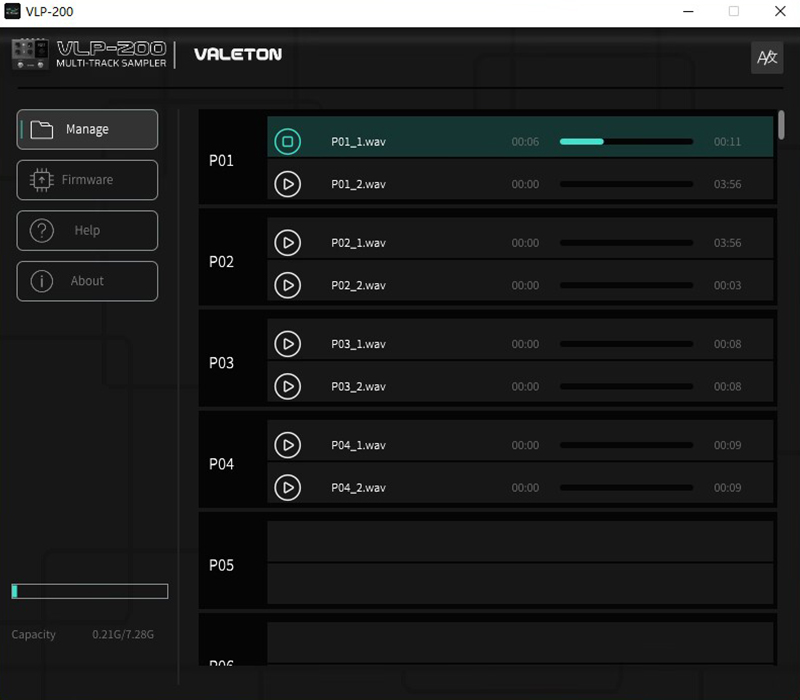
Task: Click the VLP-200 app icon in titlebar
Action: (13, 11)
